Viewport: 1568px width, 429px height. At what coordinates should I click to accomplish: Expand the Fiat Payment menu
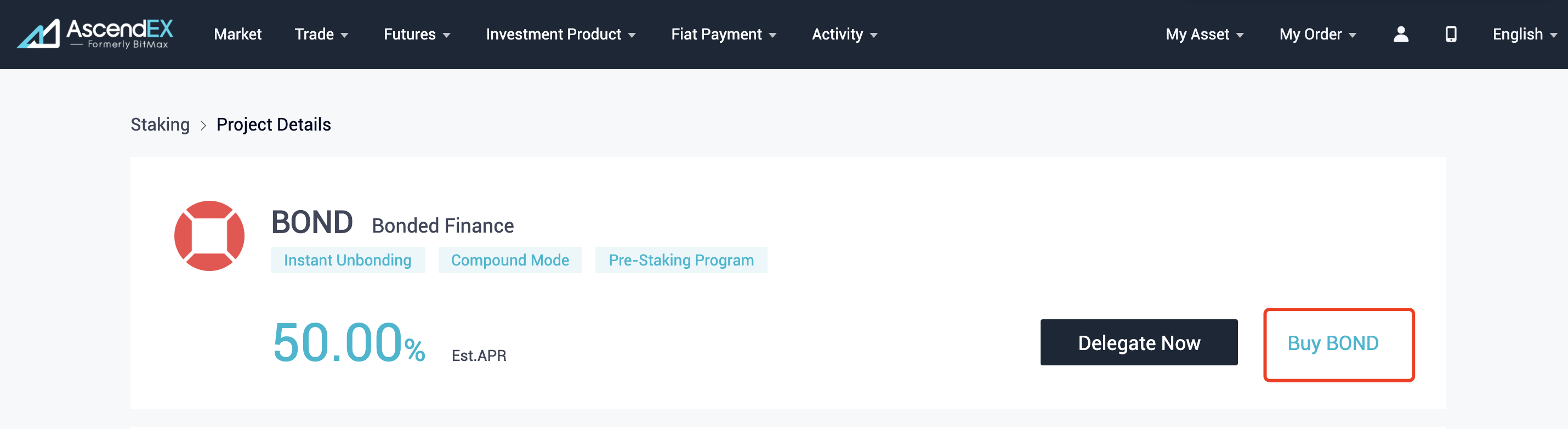coord(723,34)
